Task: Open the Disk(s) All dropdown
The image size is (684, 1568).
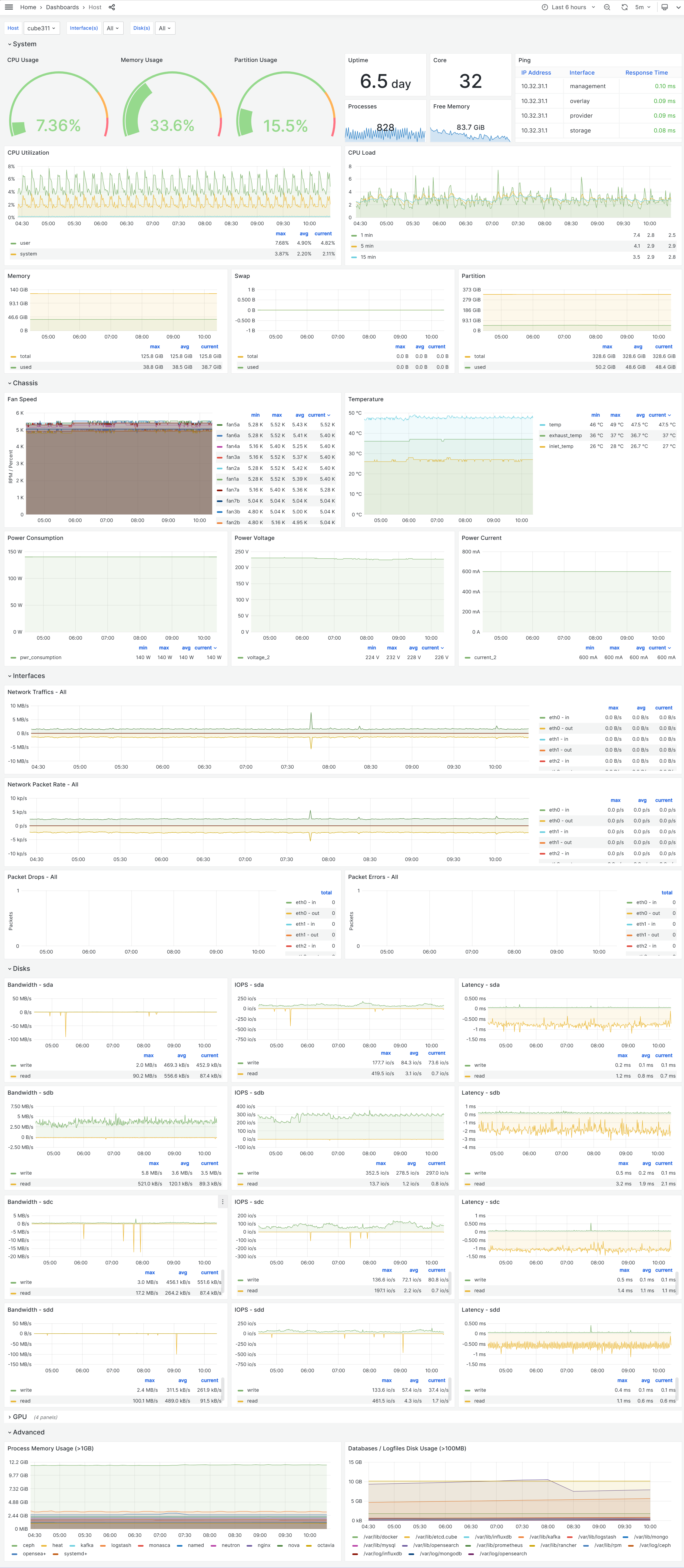Action: (165, 28)
